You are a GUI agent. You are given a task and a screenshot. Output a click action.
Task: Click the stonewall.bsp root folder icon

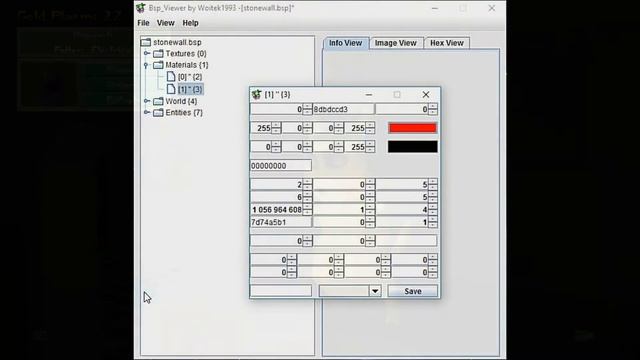point(146,42)
